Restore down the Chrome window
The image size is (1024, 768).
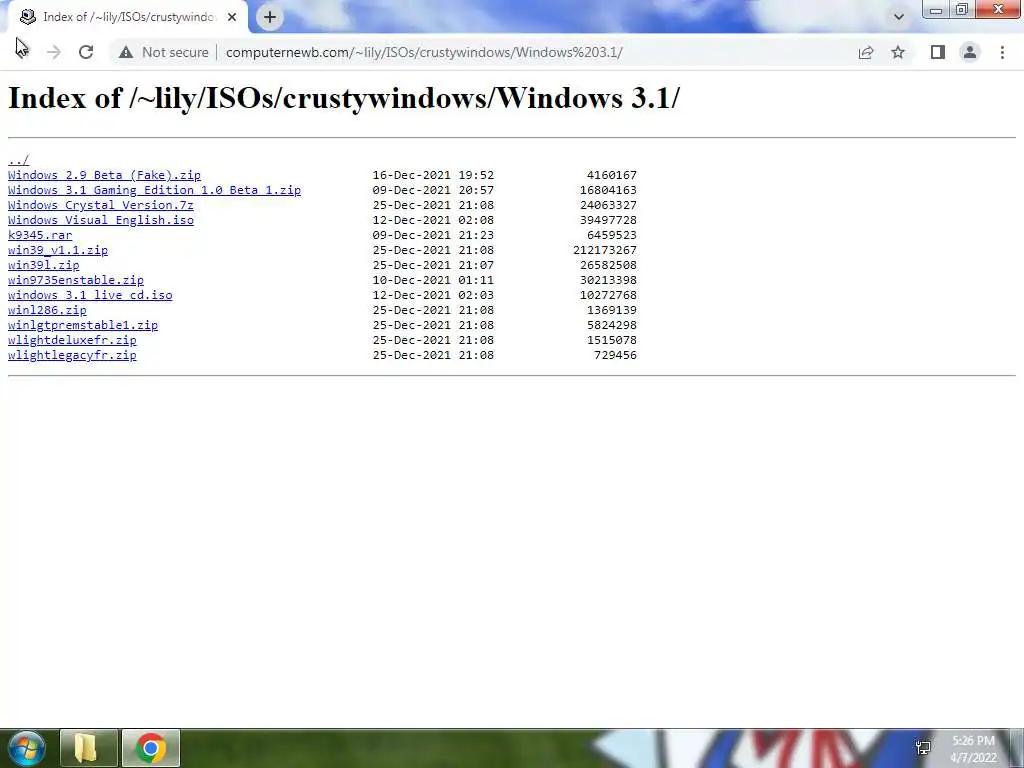[x=961, y=9]
